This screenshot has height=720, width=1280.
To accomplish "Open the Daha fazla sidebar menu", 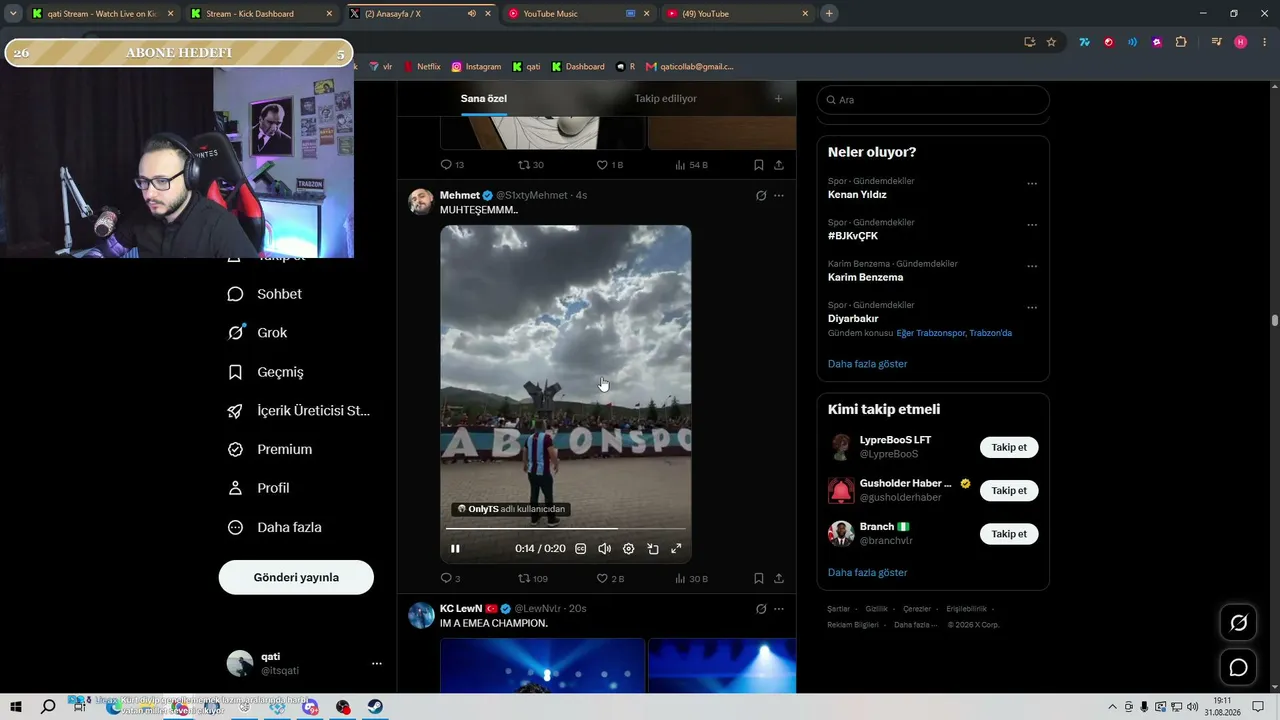I will (275, 527).
